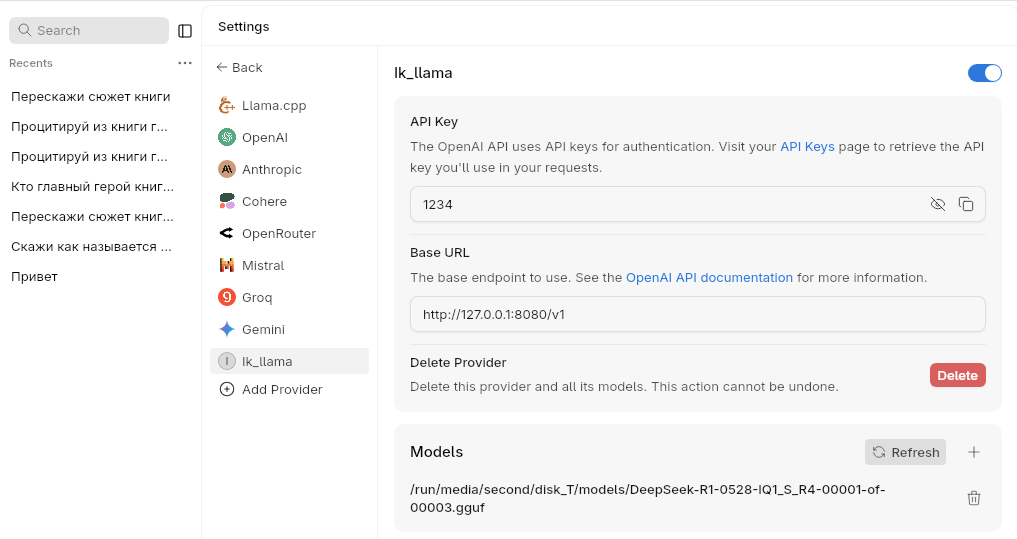Open the recent chat "Привет"
This screenshot has width=1017, height=539.
coord(35,276)
